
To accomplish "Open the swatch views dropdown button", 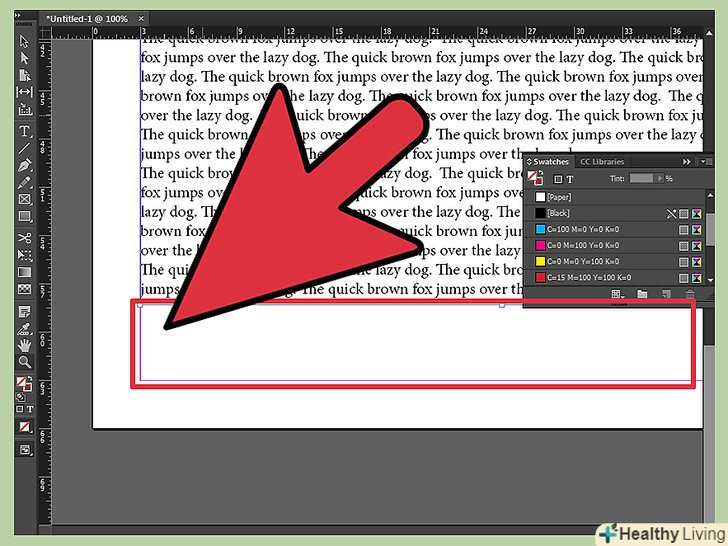I will [618, 295].
